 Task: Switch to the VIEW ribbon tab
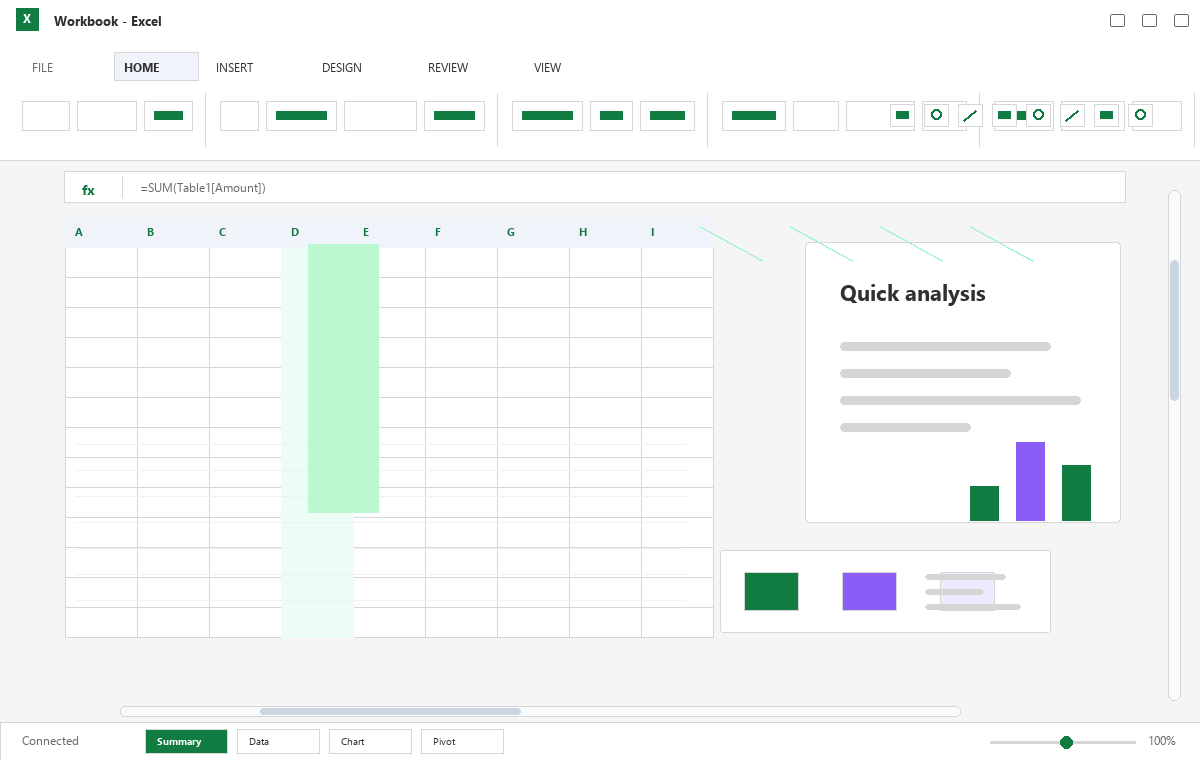(x=547, y=68)
